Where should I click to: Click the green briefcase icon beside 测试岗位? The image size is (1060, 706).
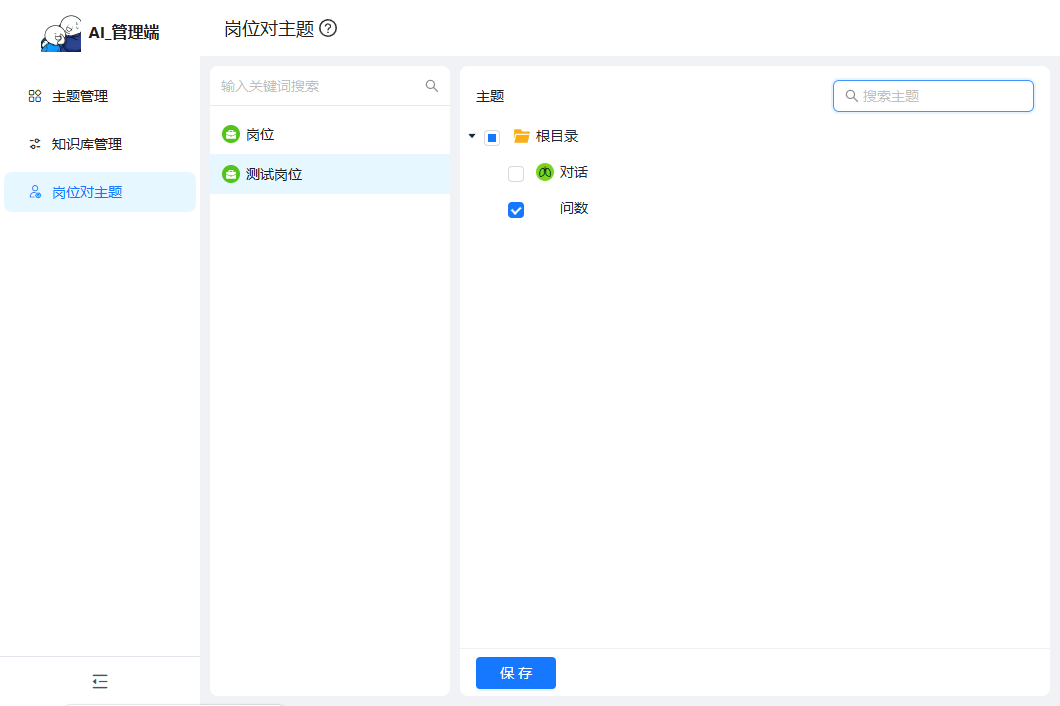231,174
